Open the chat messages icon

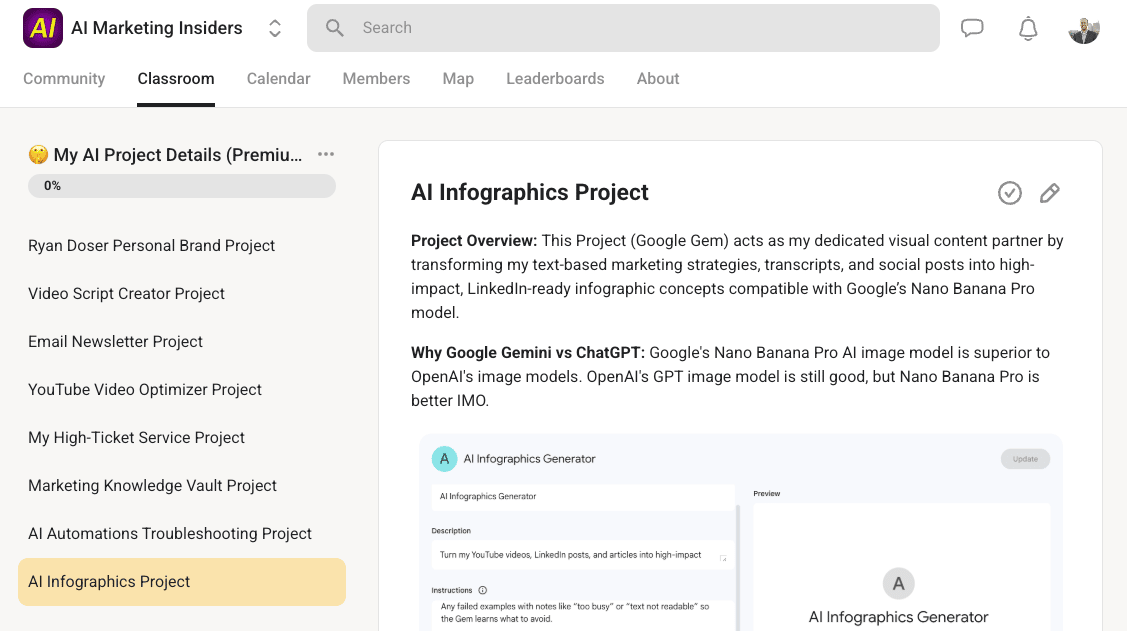pos(972,28)
